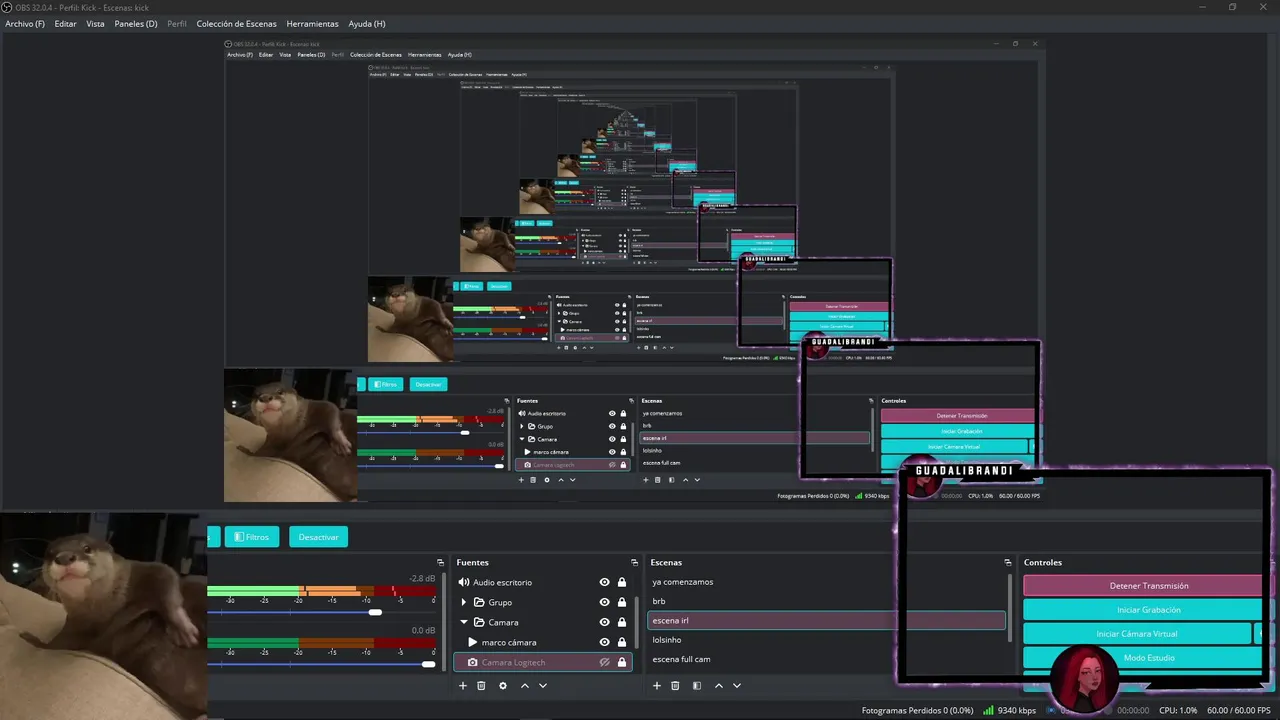Viewport: 1280px width, 720px height.
Task: Click the Escenas list scrollbar
Action: click(x=1011, y=608)
